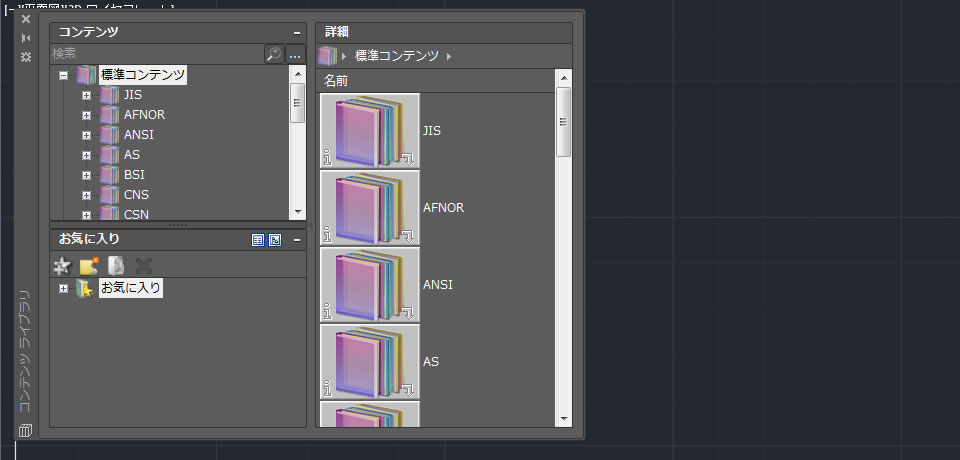The image size is (960, 460).
Task: Switch favorites to thumbnail view
Action: pyautogui.click(x=276, y=240)
